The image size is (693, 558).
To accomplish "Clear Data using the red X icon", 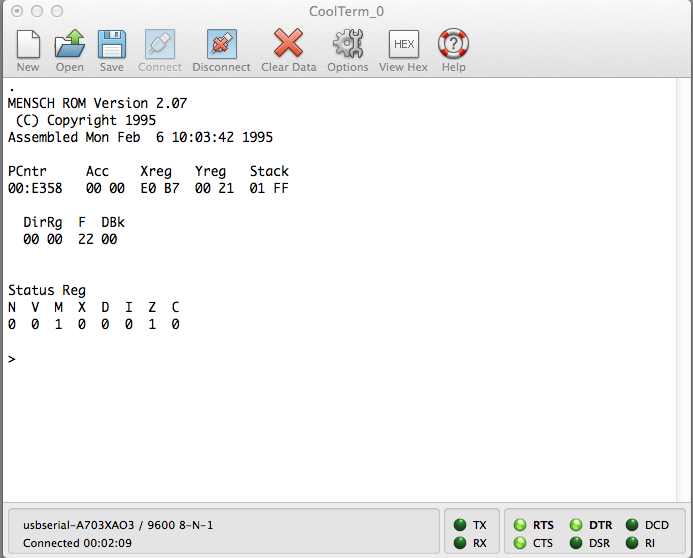I will coord(288,45).
